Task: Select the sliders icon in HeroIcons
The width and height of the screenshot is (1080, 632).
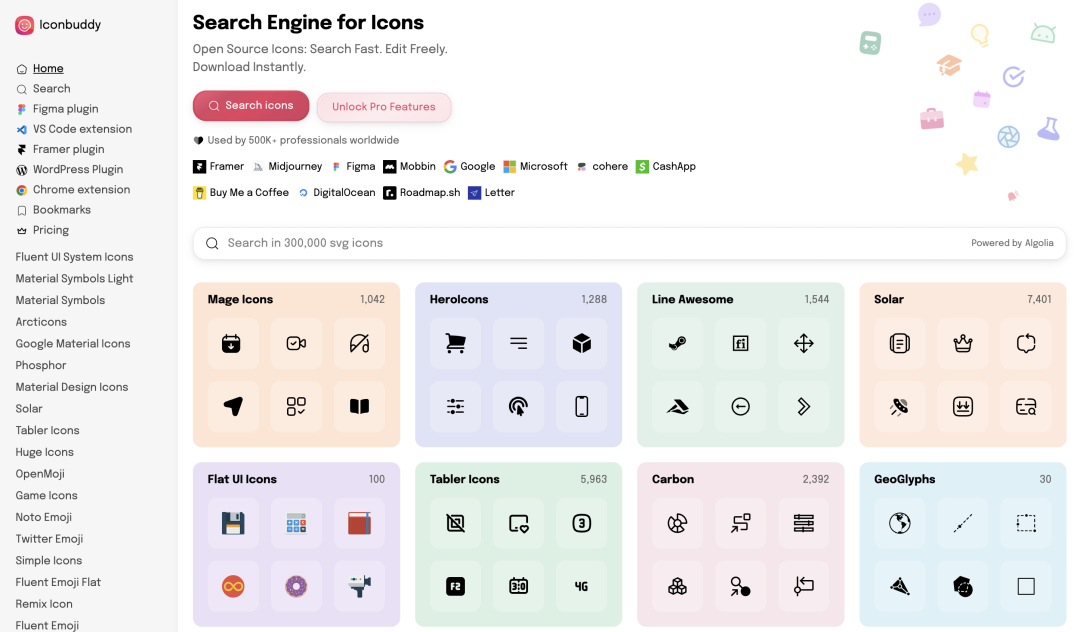Action: pyautogui.click(x=455, y=406)
